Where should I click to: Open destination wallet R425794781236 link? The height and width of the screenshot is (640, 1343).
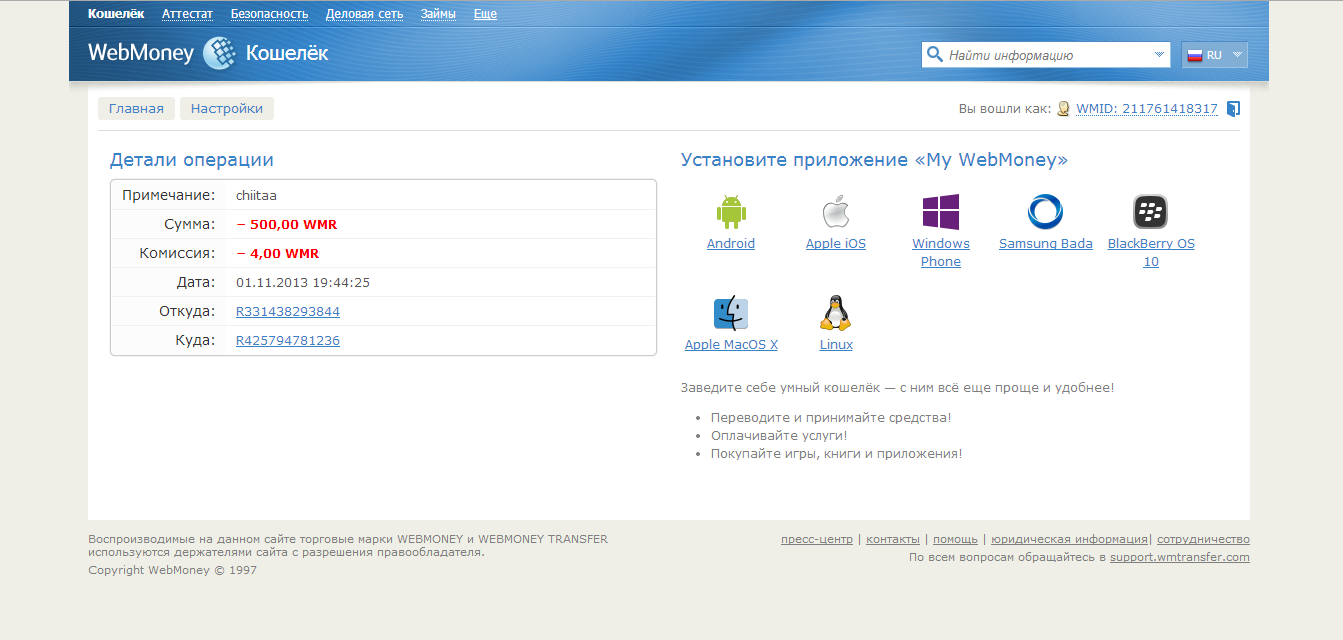(288, 341)
